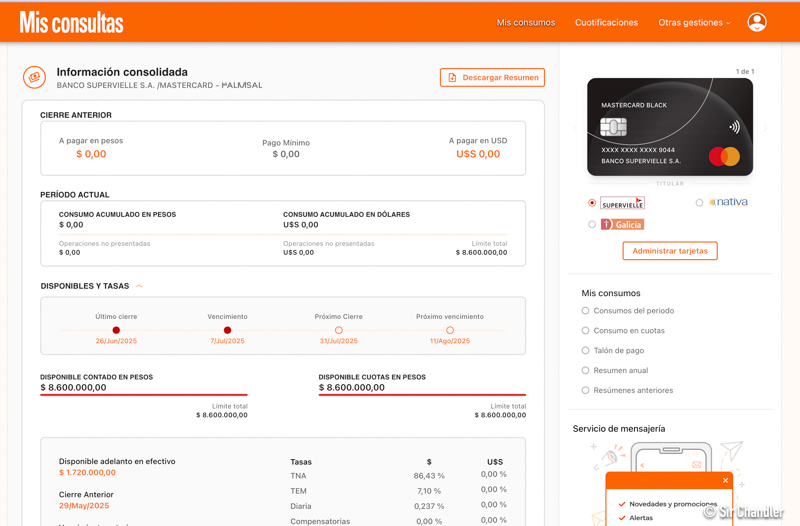Click the Mastercard Black card image

tap(670, 127)
